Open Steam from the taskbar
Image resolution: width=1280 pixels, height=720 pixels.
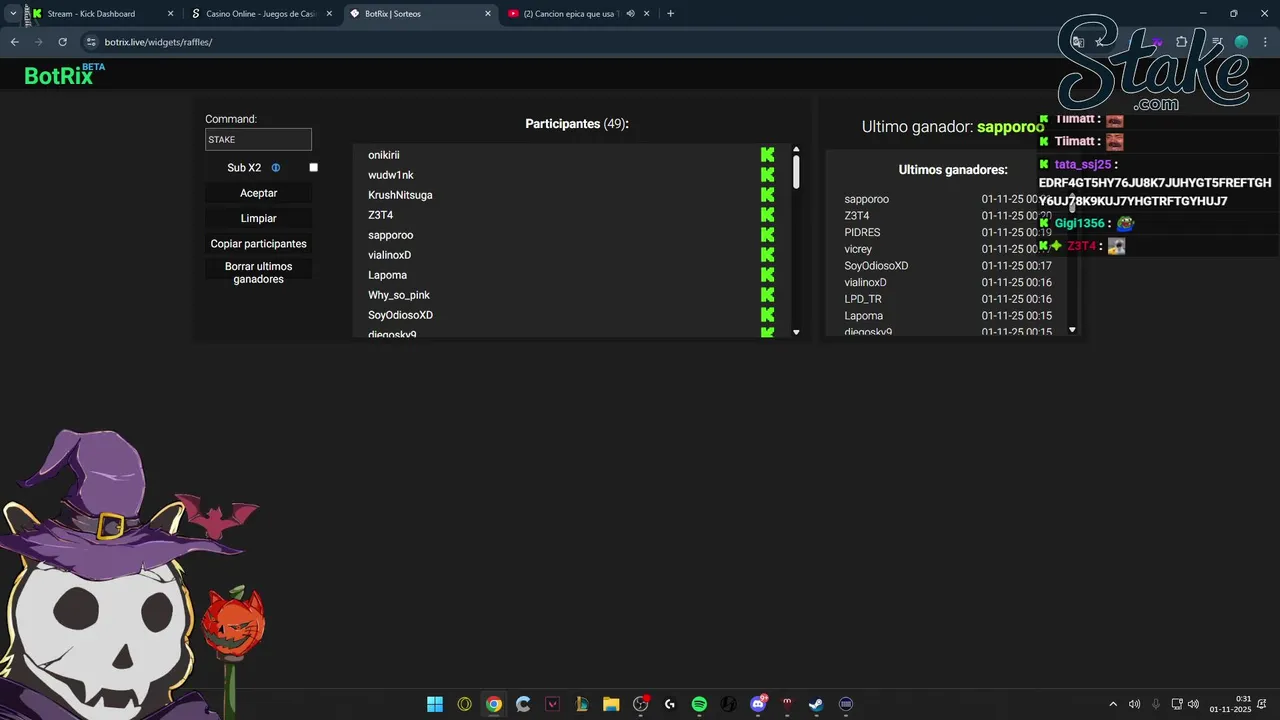[x=816, y=704]
